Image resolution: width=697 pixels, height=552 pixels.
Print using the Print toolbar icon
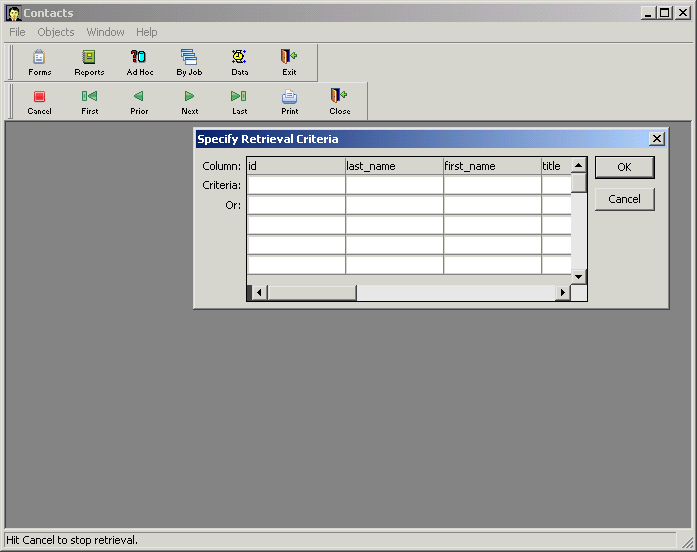289,102
